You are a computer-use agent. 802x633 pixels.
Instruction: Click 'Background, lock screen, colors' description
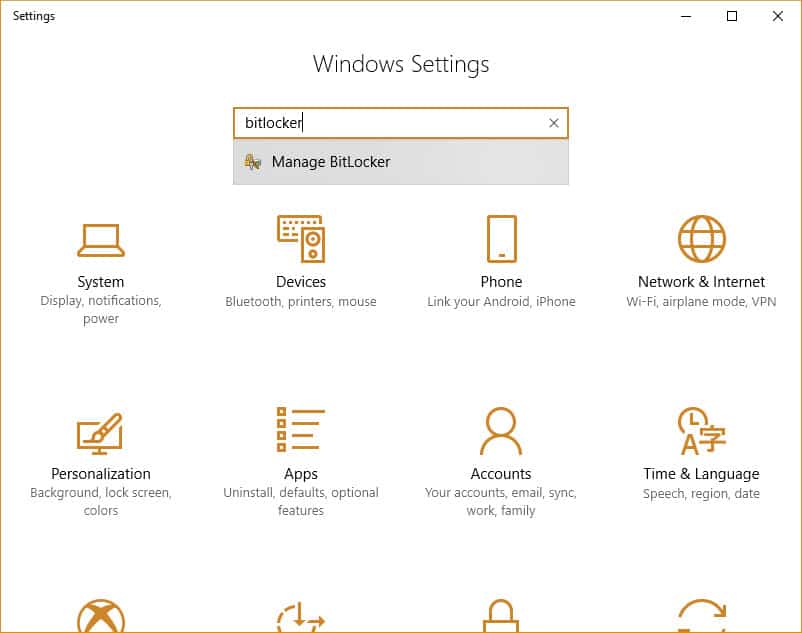(101, 502)
